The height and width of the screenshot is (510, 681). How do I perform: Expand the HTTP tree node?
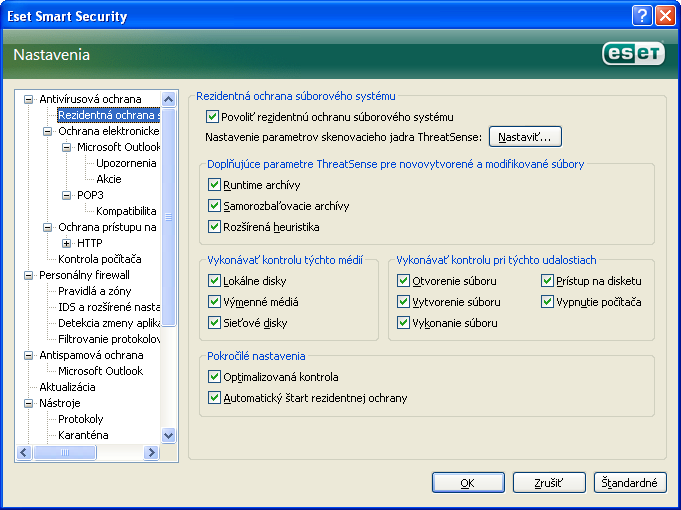click(x=66, y=243)
